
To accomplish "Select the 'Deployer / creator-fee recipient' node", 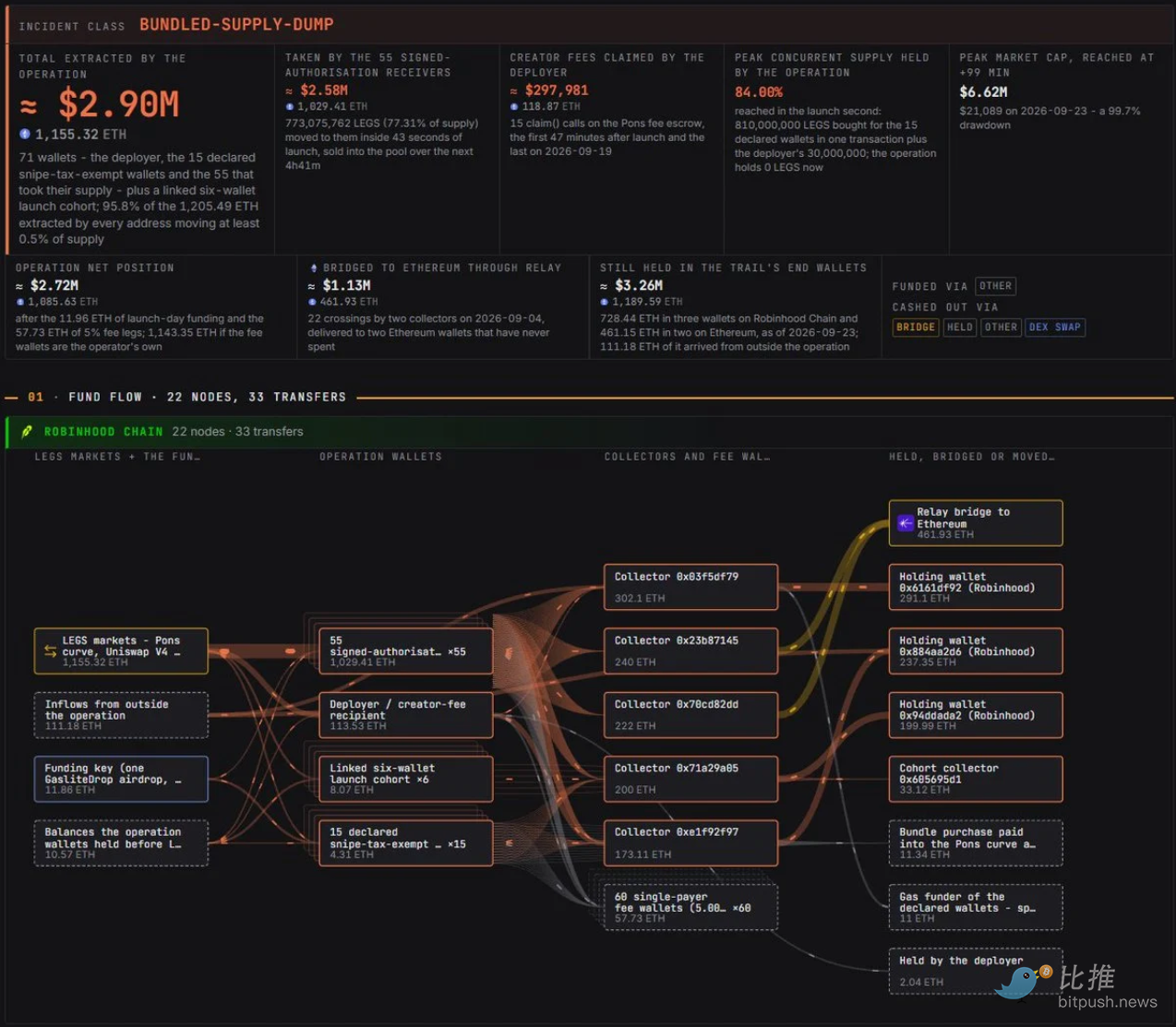I will [x=405, y=715].
